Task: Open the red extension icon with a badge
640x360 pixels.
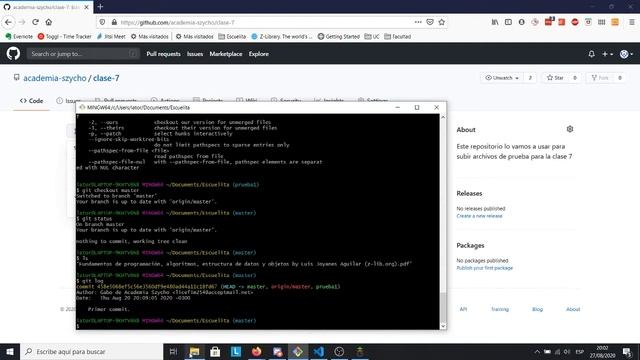Action: 549,22
